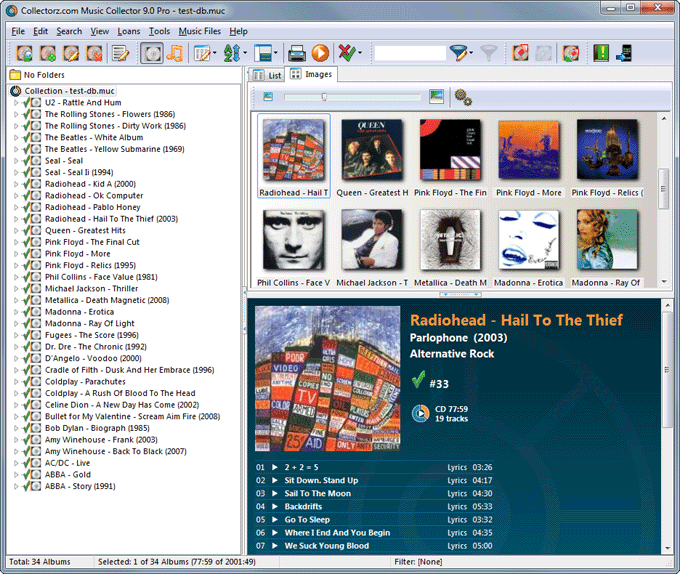Open Lyrics for track 06 'Where I End And You Begin'
The height and width of the screenshot is (574, 680).
pos(457,533)
